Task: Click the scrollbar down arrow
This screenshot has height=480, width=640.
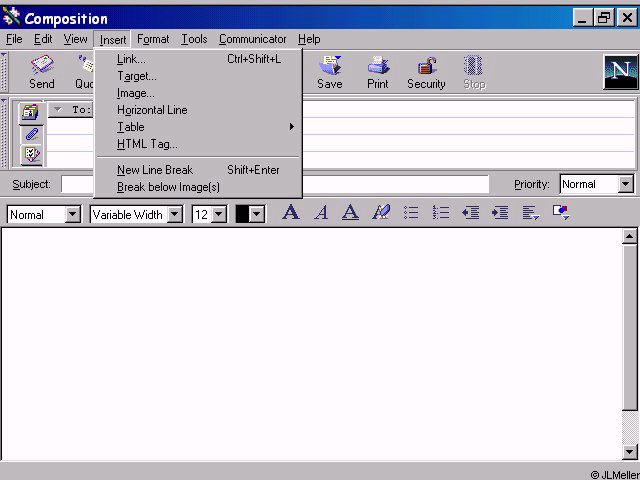Action: pyautogui.click(x=629, y=451)
